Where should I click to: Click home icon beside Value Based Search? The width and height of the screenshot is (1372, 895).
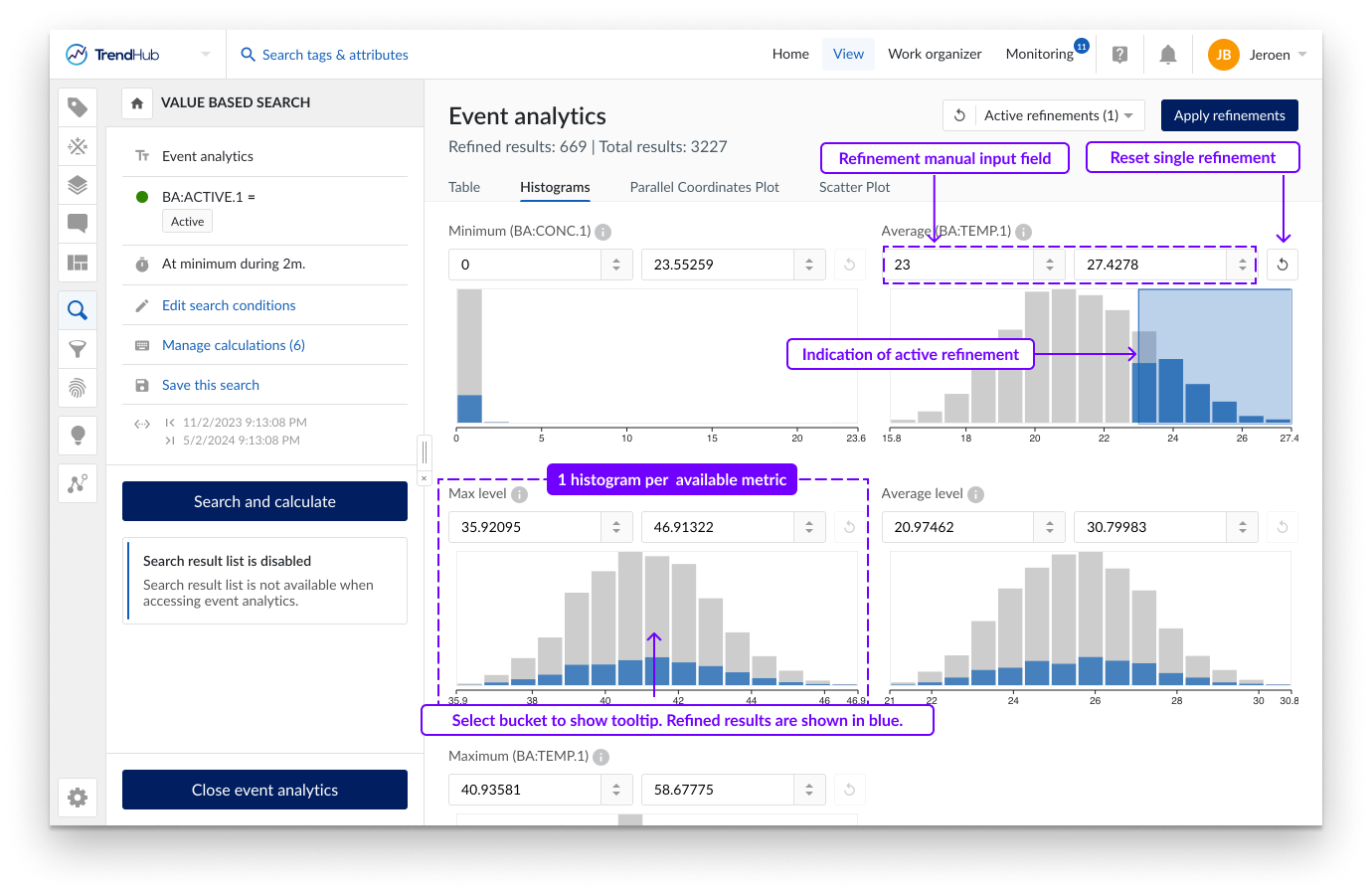coord(137,102)
